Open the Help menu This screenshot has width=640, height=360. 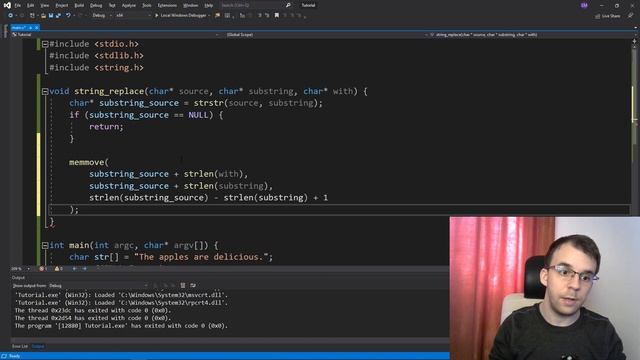point(209,5)
